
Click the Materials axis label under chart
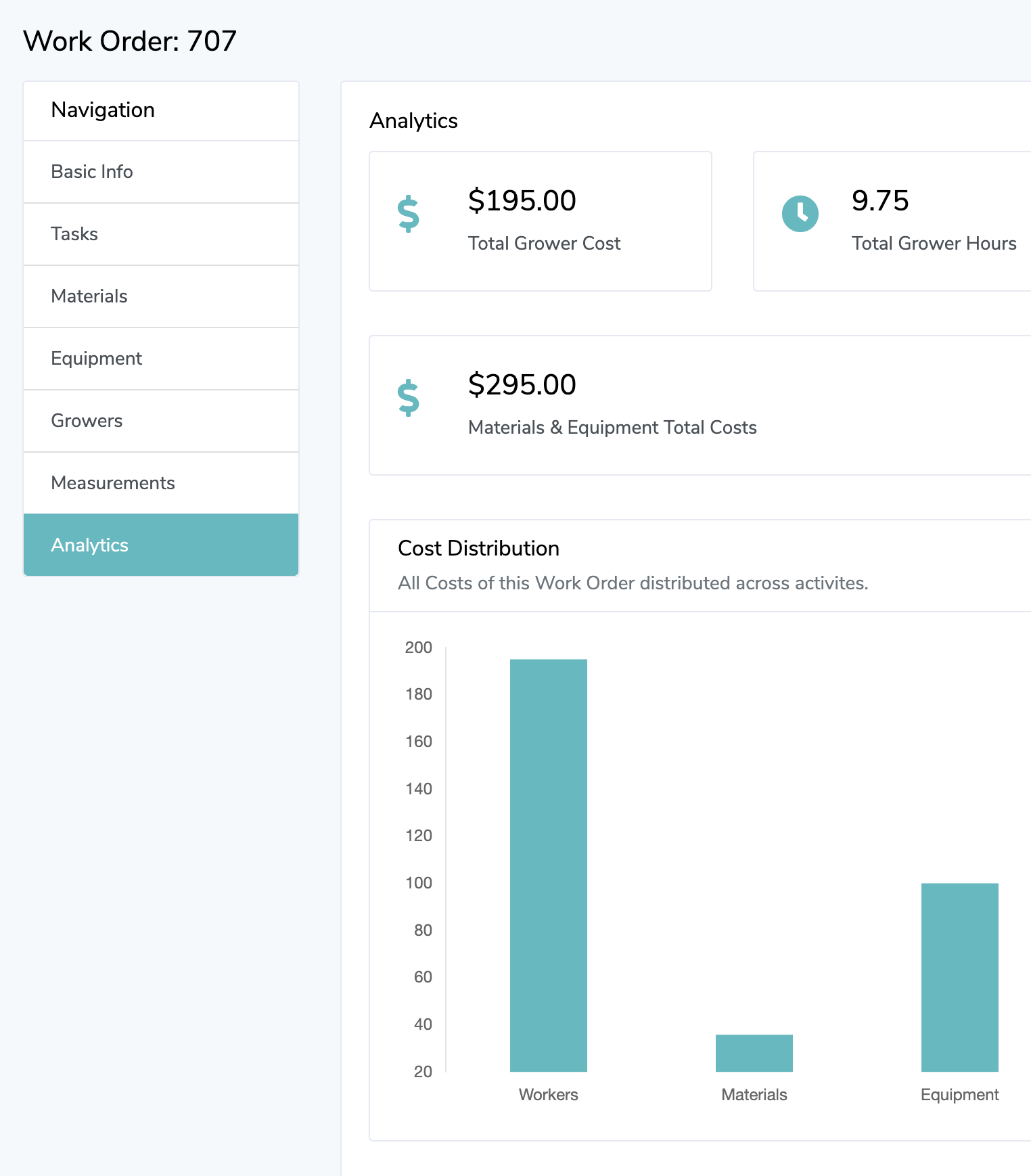pyautogui.click(x=754, y=1095)
